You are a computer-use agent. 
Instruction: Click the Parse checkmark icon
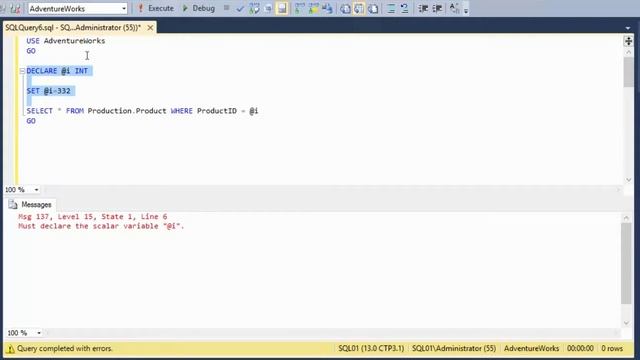[x=240, y=8]
